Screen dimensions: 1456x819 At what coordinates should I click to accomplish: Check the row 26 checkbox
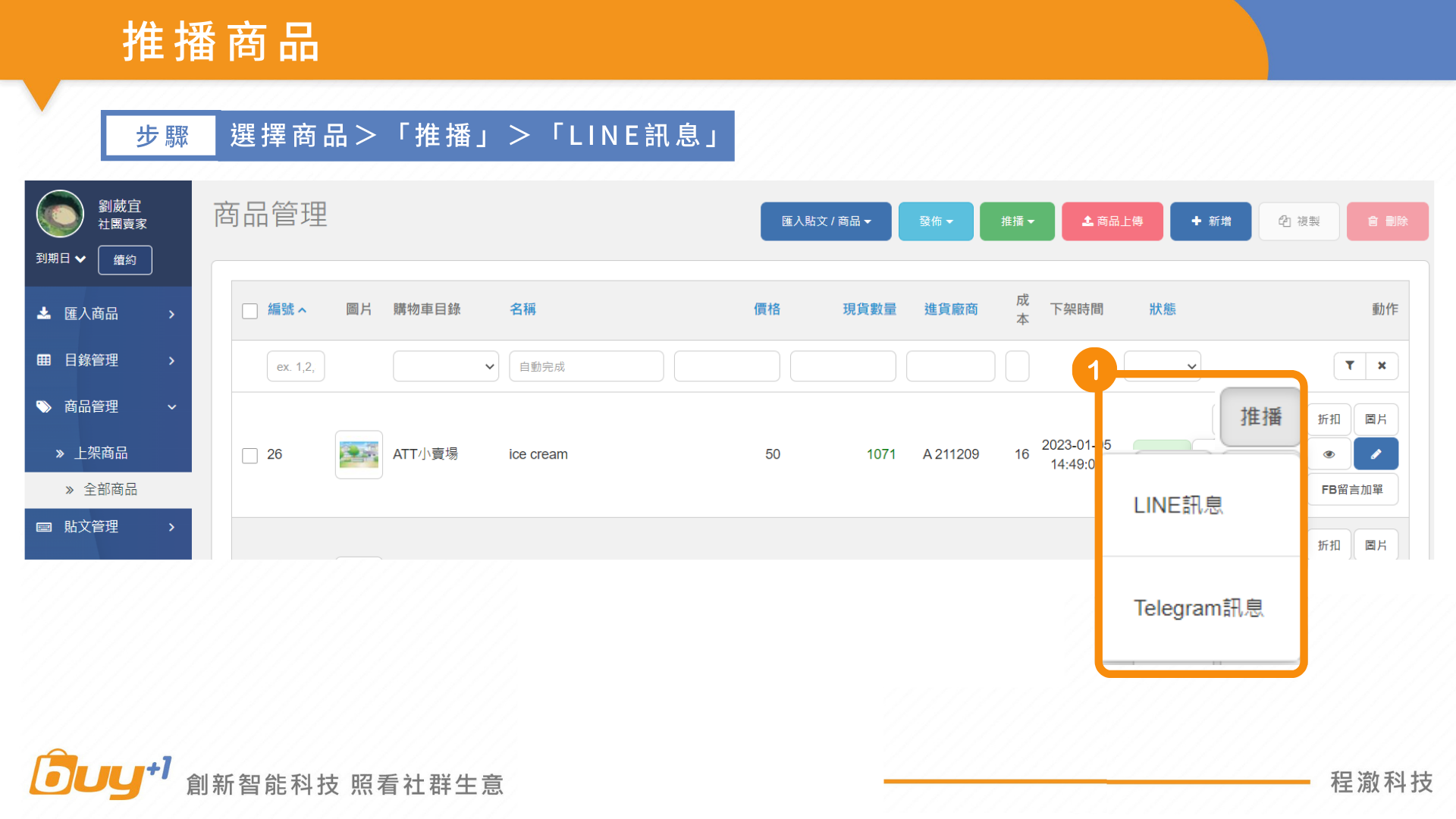click(249, 455)
